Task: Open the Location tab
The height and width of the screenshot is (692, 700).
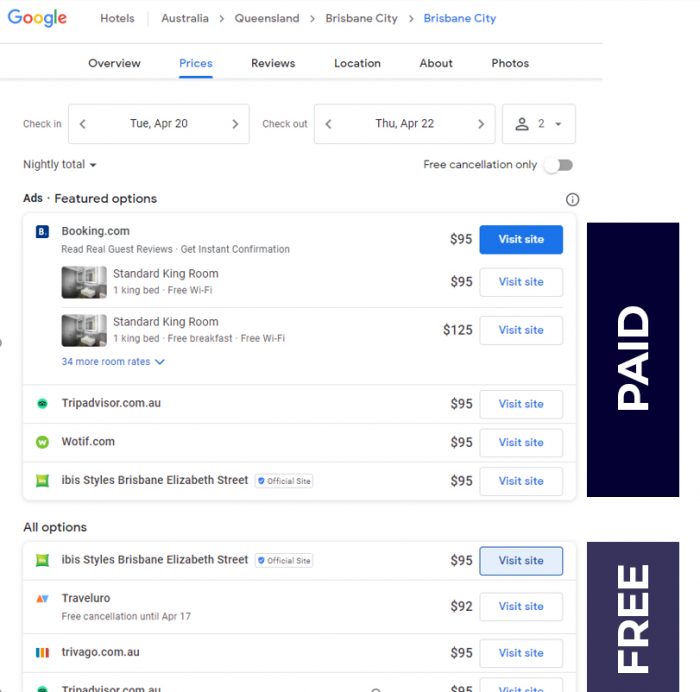Action: tap(357, 63)
